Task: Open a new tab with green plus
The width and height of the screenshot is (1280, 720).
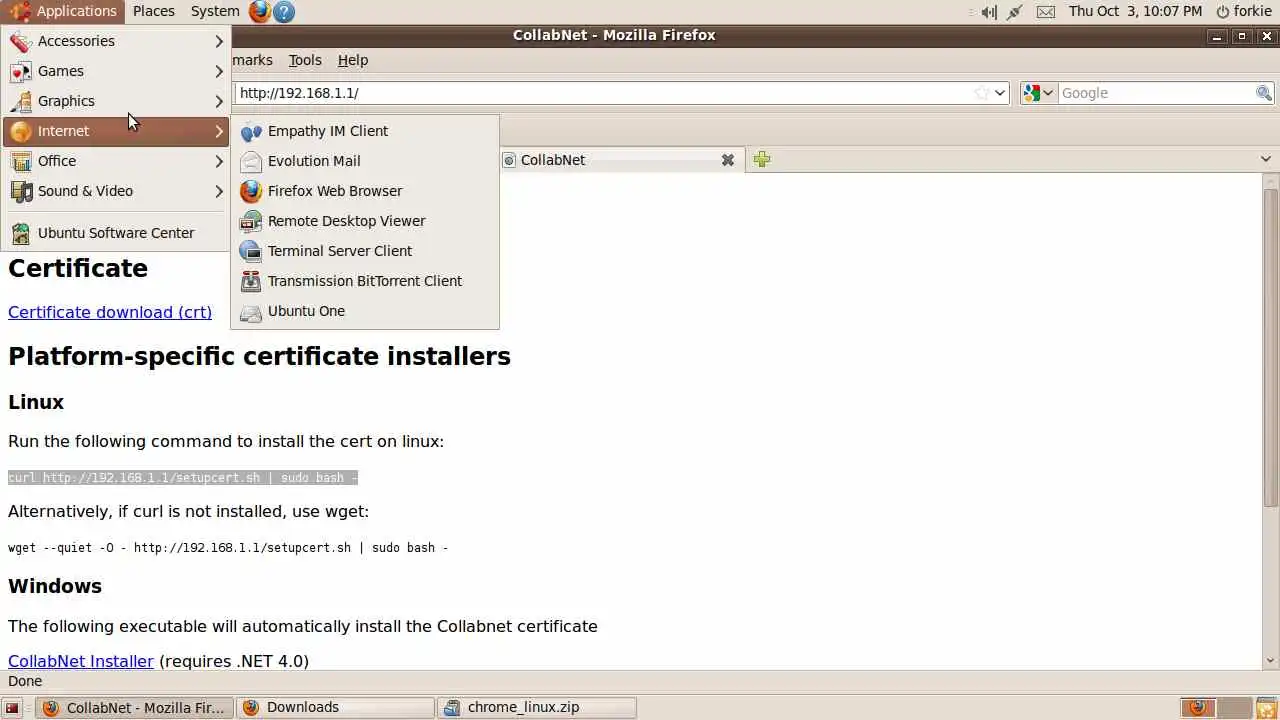Action: [x=762, y=159]
